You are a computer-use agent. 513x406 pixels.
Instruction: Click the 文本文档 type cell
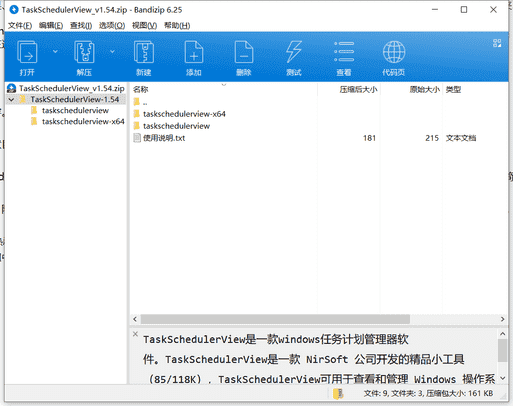[461, 138]
